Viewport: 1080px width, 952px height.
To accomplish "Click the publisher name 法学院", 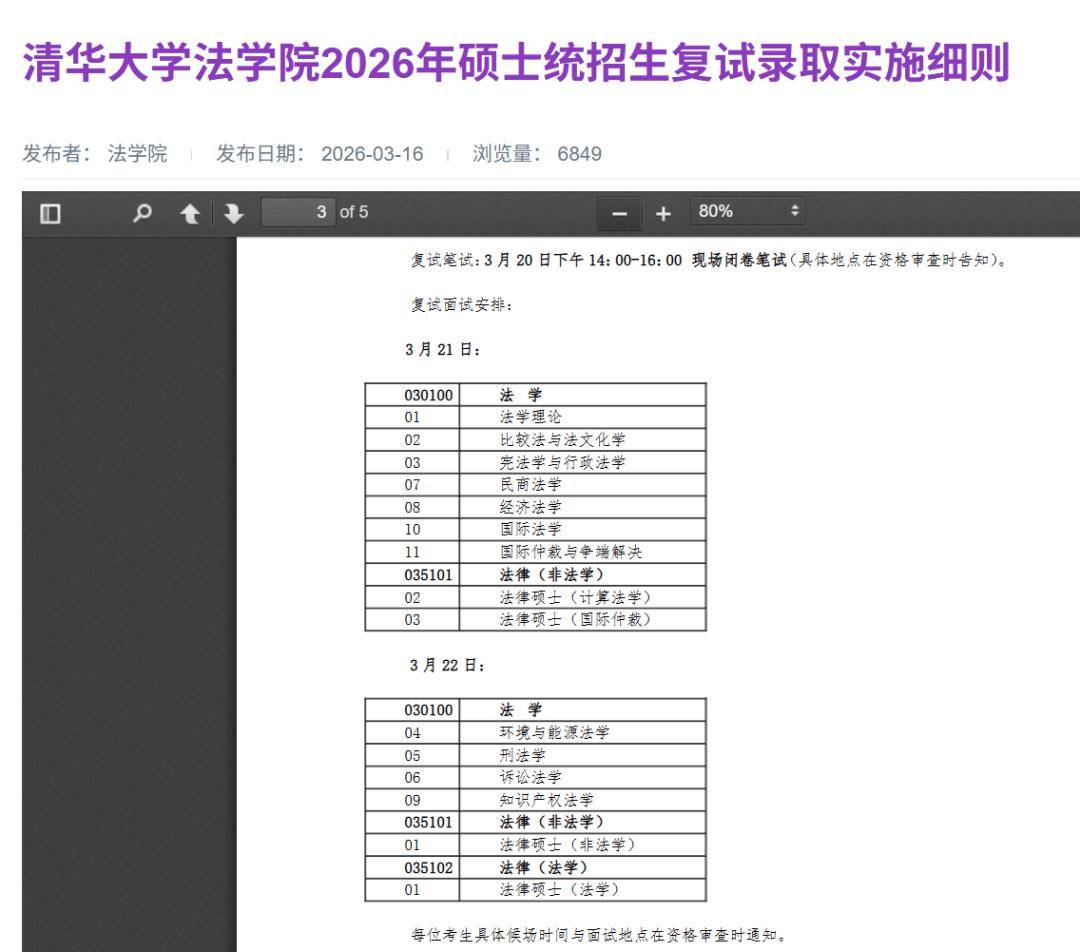I will pyautogui.click(x=137, y=153).
